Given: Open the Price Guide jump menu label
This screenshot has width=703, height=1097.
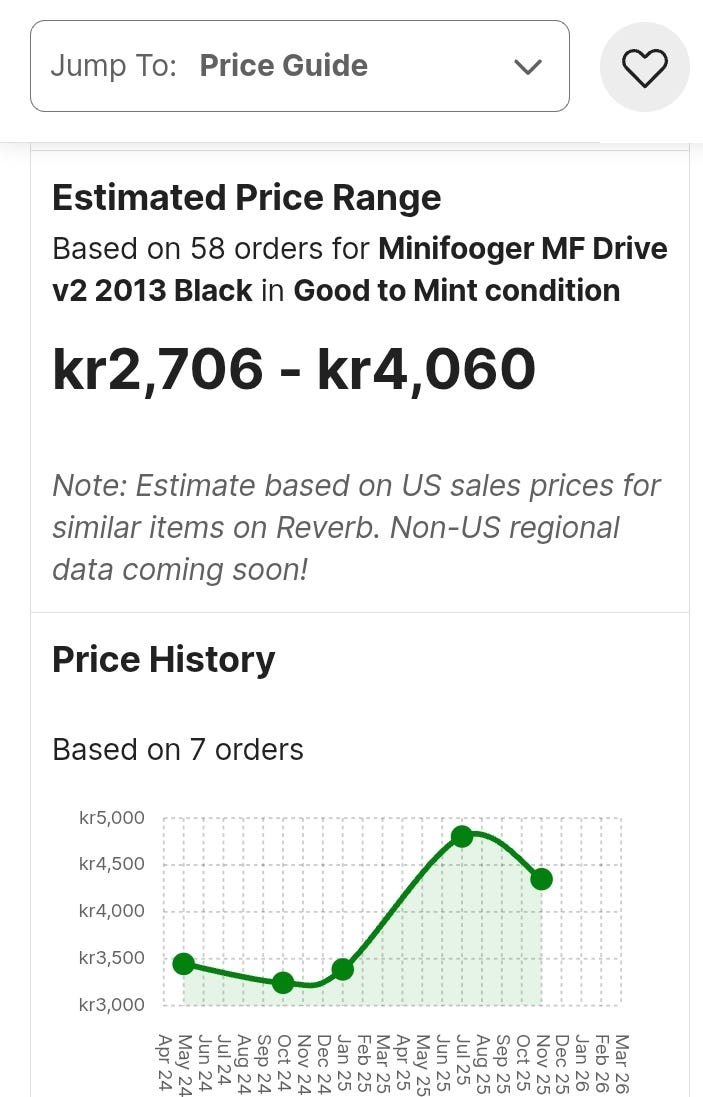Looking at the screenshot, I should click(283, 66).
